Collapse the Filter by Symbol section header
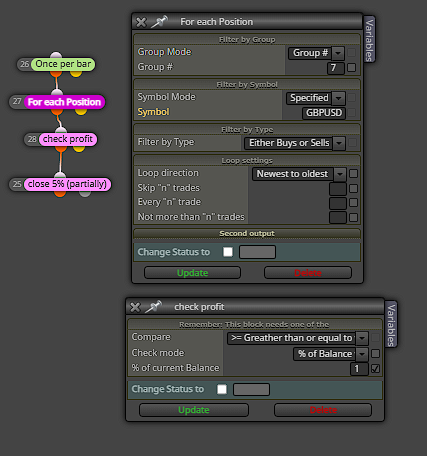 [x=247, y=85]
